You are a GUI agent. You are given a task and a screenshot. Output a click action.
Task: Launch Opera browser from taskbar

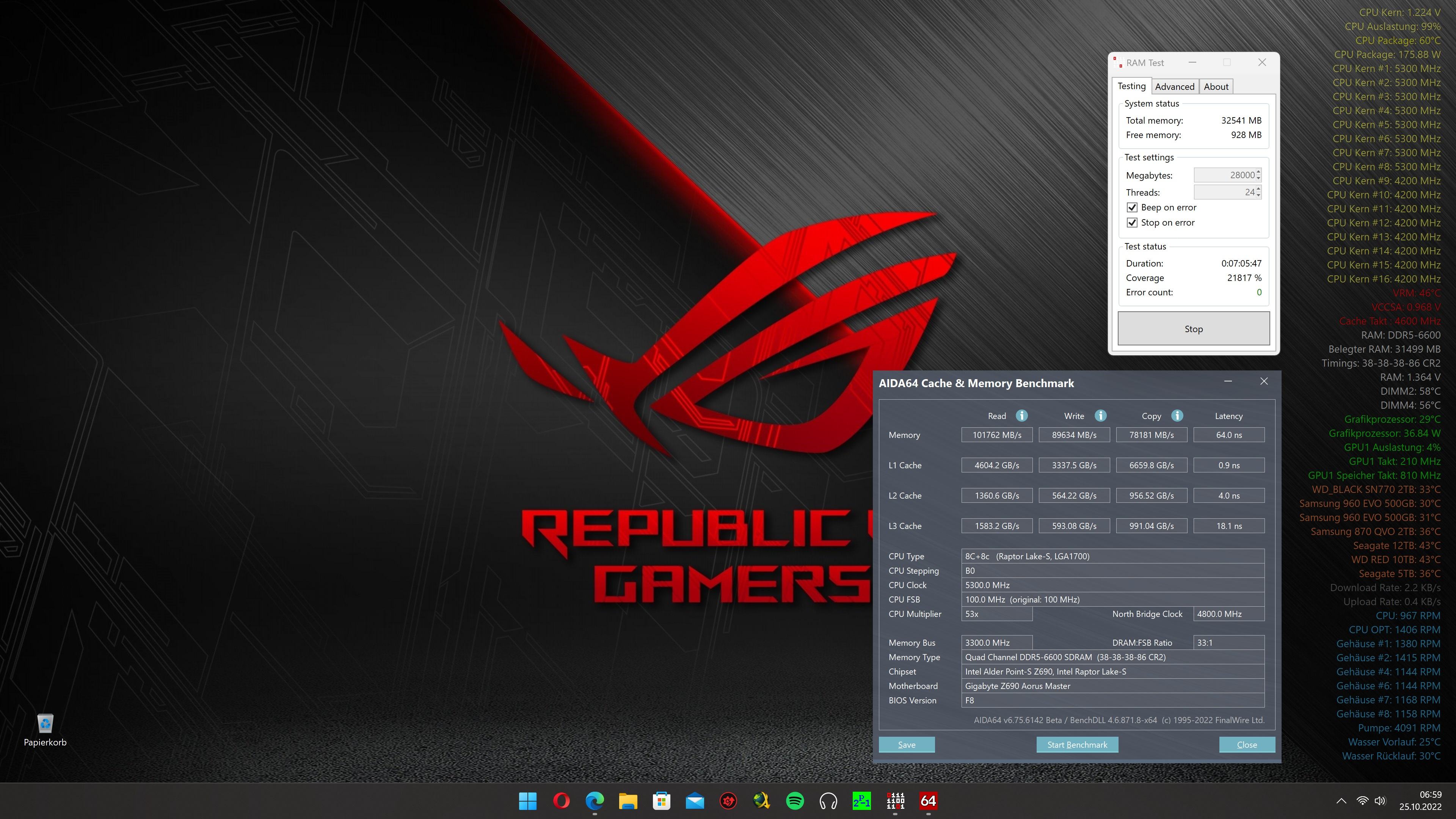point(561,801)
